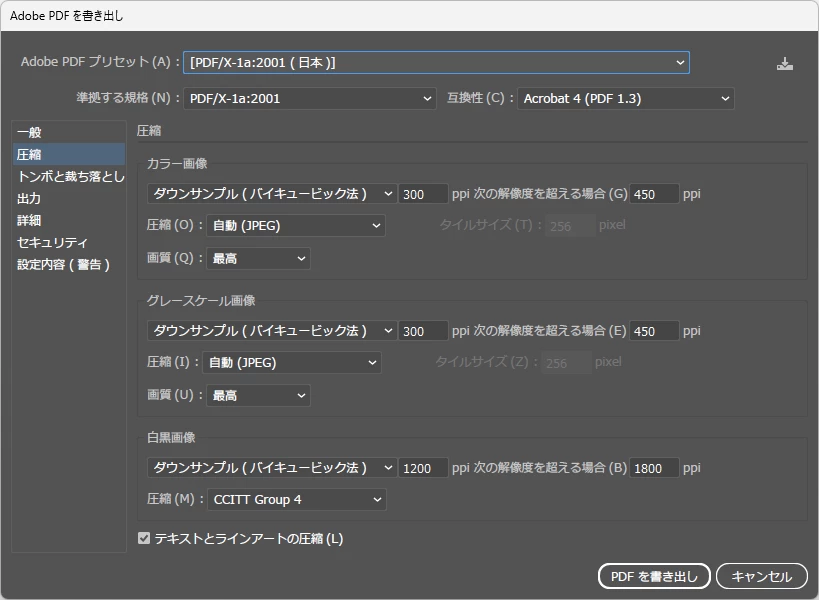
Task: Open グレースケール画像 downsample method dropdown
Action: [272, 331]
